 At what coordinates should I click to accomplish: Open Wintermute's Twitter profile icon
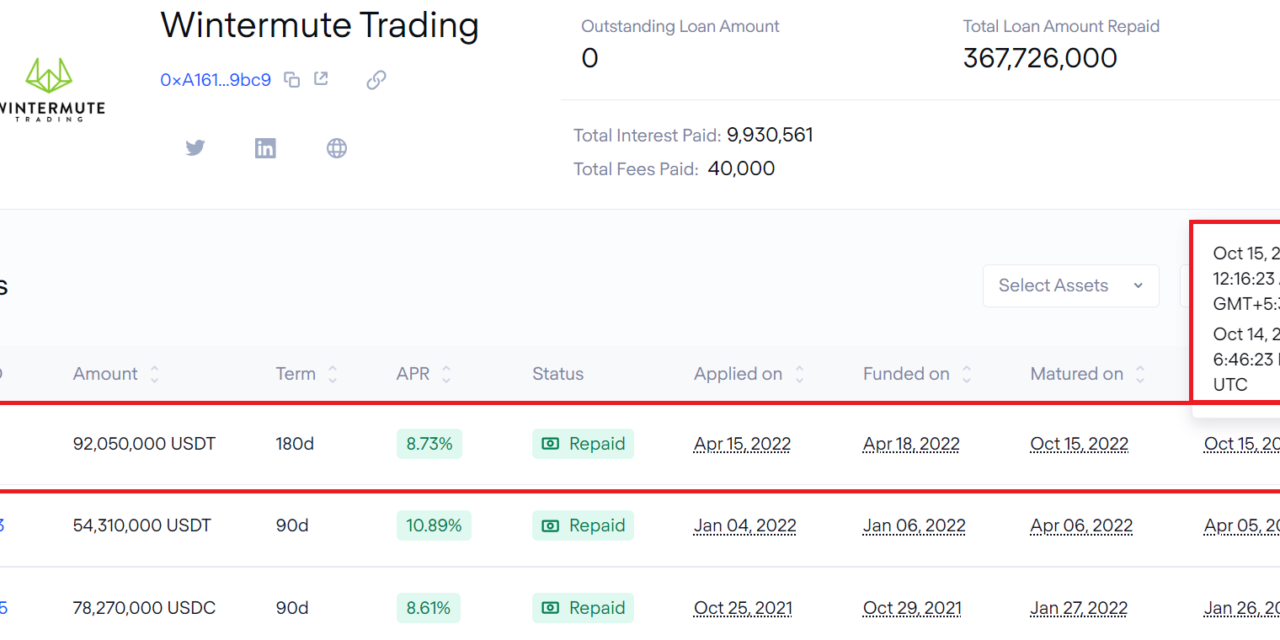tap(195, 147)
